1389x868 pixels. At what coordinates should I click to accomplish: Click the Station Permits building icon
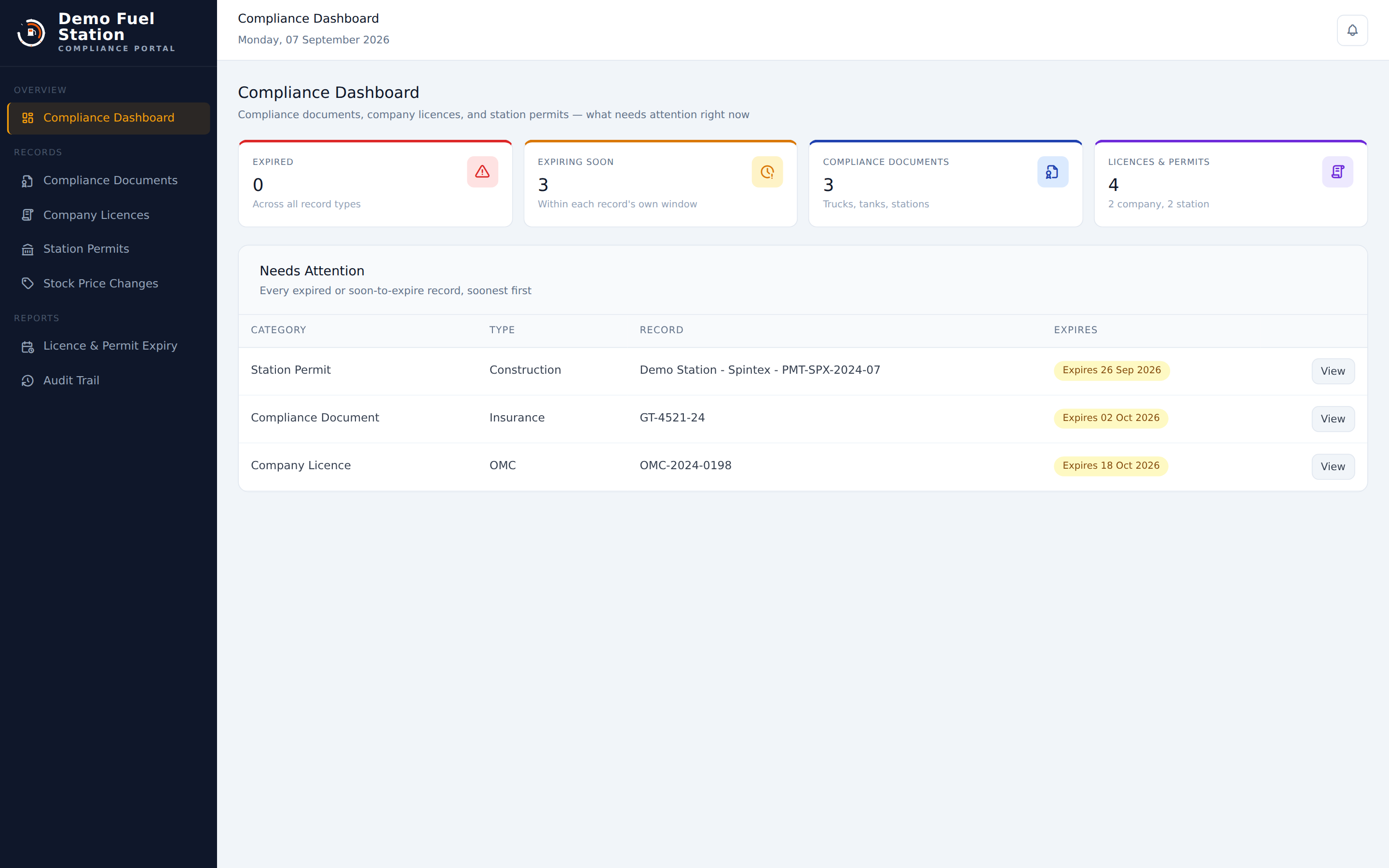[x=27, y=249]
